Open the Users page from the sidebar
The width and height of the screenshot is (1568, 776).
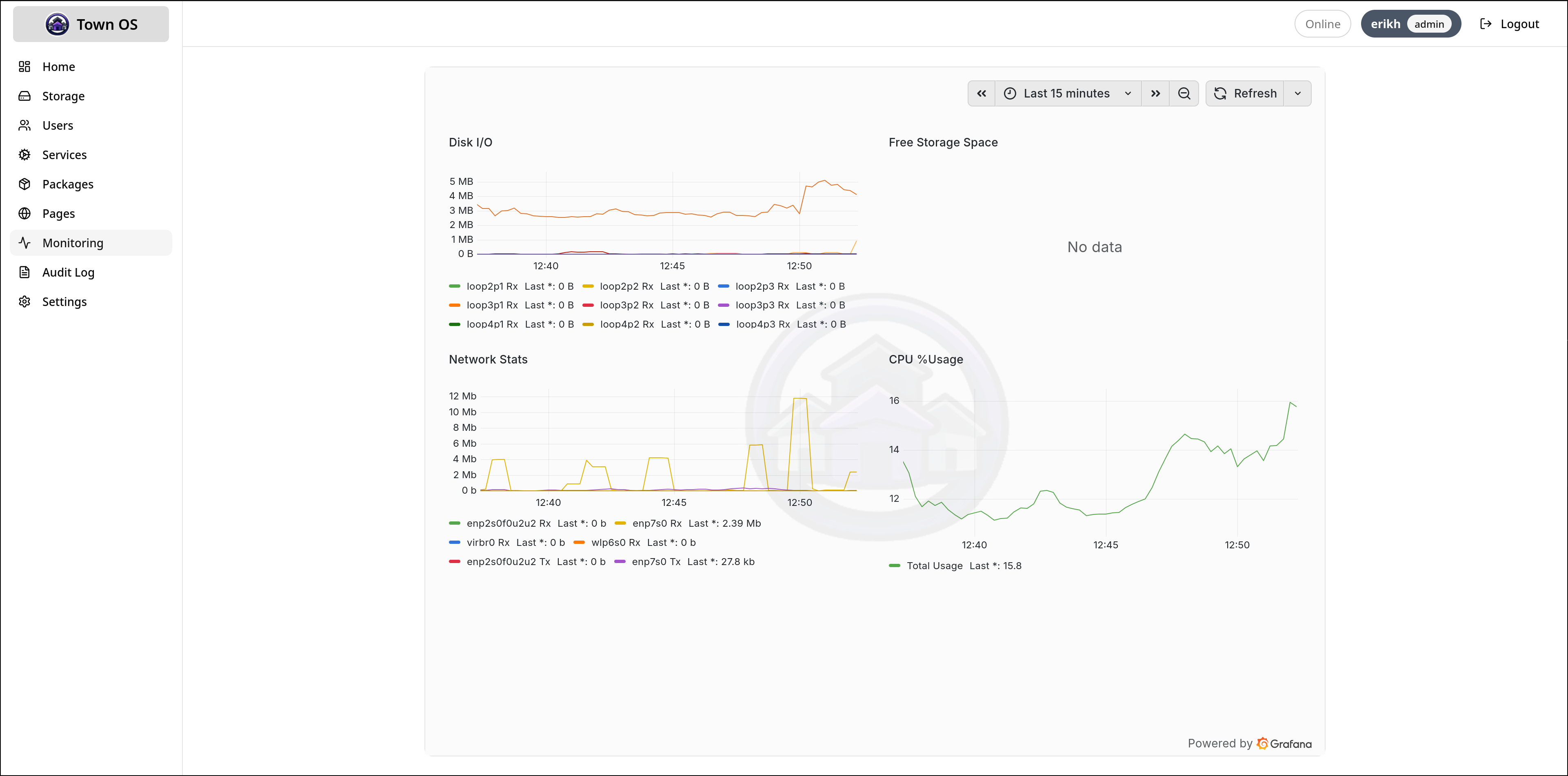click(57, 125)
